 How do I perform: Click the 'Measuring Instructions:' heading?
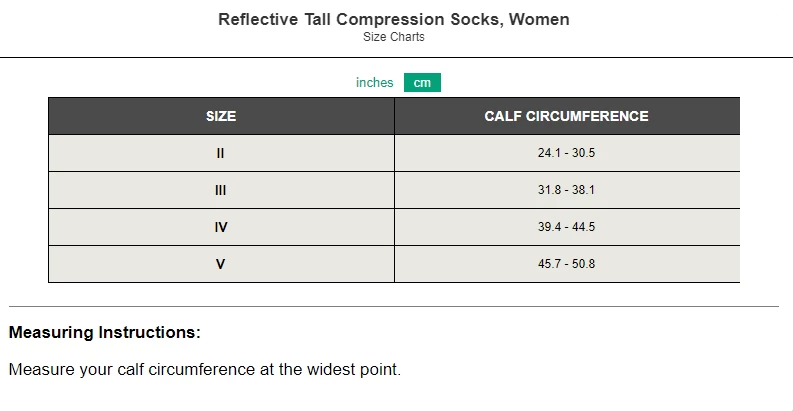click(x=104, y=332)
